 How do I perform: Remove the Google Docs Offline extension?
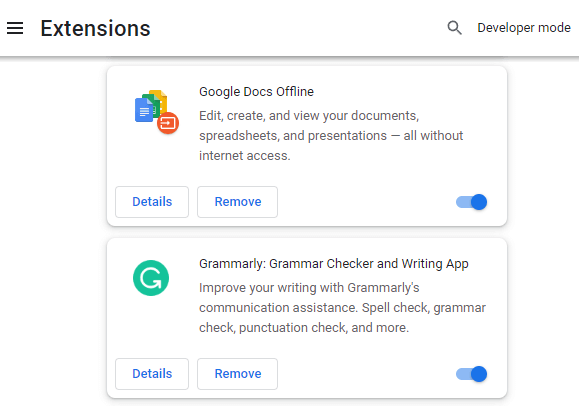click(x=237, y=202)
